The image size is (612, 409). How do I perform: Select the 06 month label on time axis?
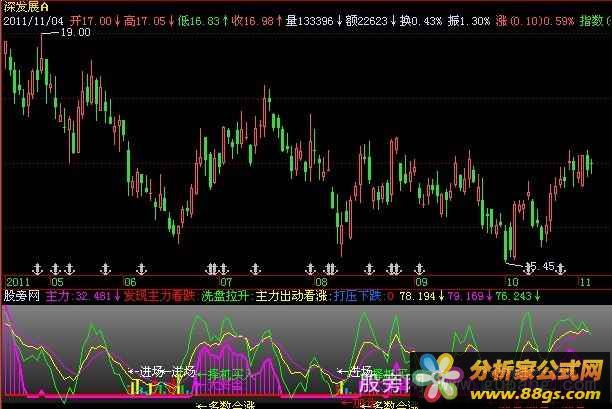click(130, 282)
